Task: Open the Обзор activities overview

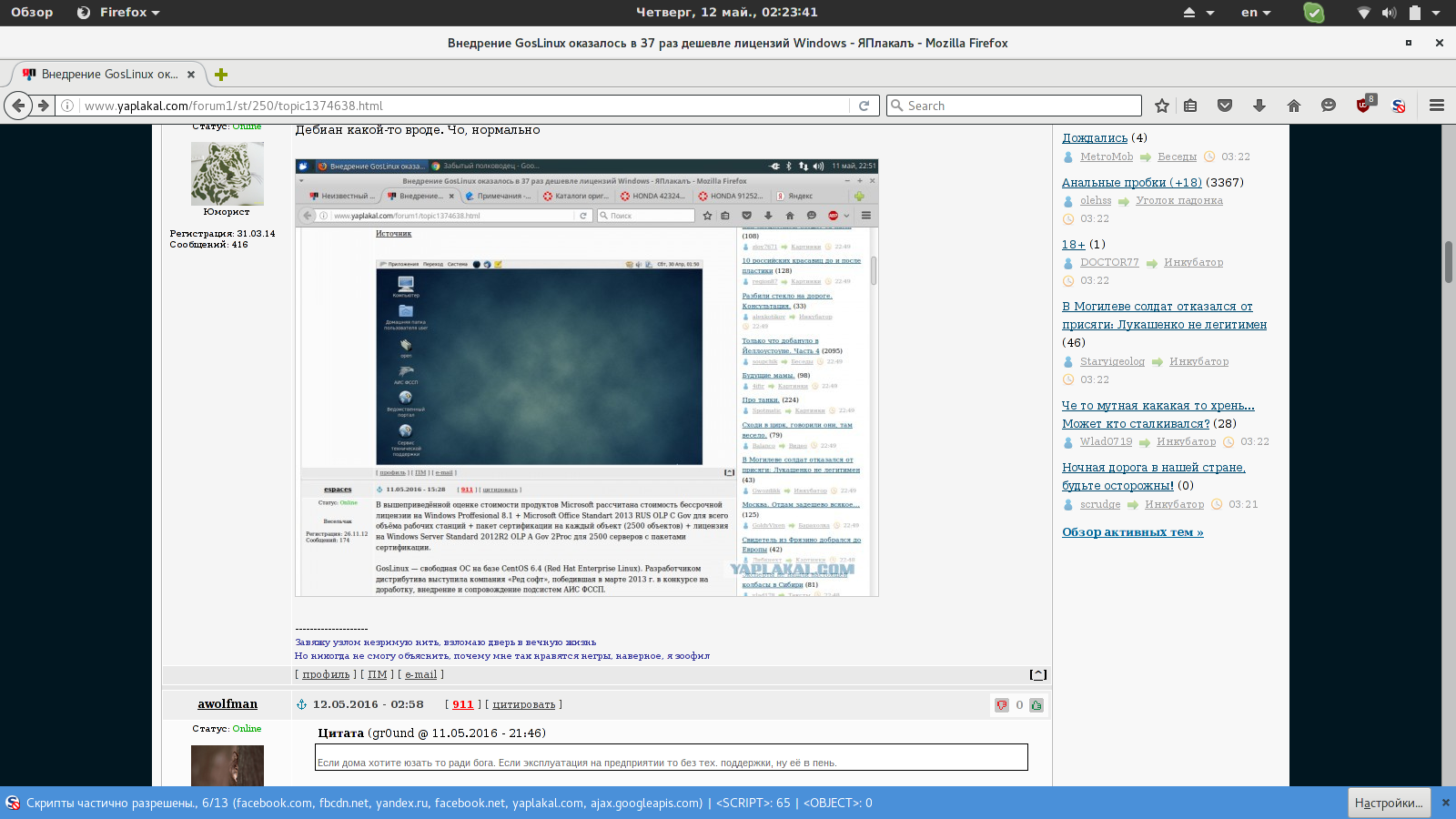Action: (x=32, y=13)
